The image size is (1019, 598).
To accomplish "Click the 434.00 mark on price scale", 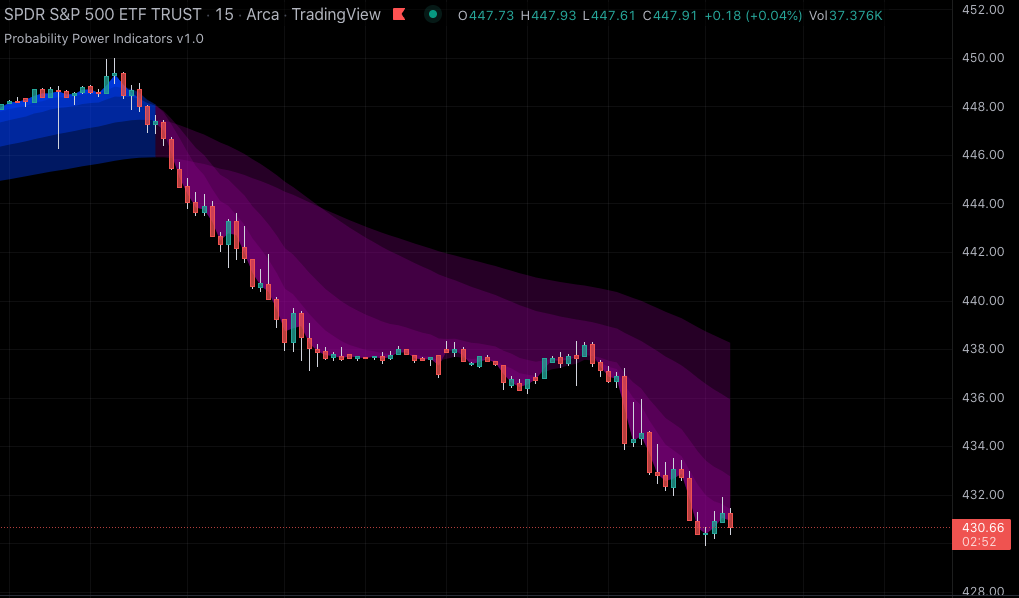I will [982, 445].
